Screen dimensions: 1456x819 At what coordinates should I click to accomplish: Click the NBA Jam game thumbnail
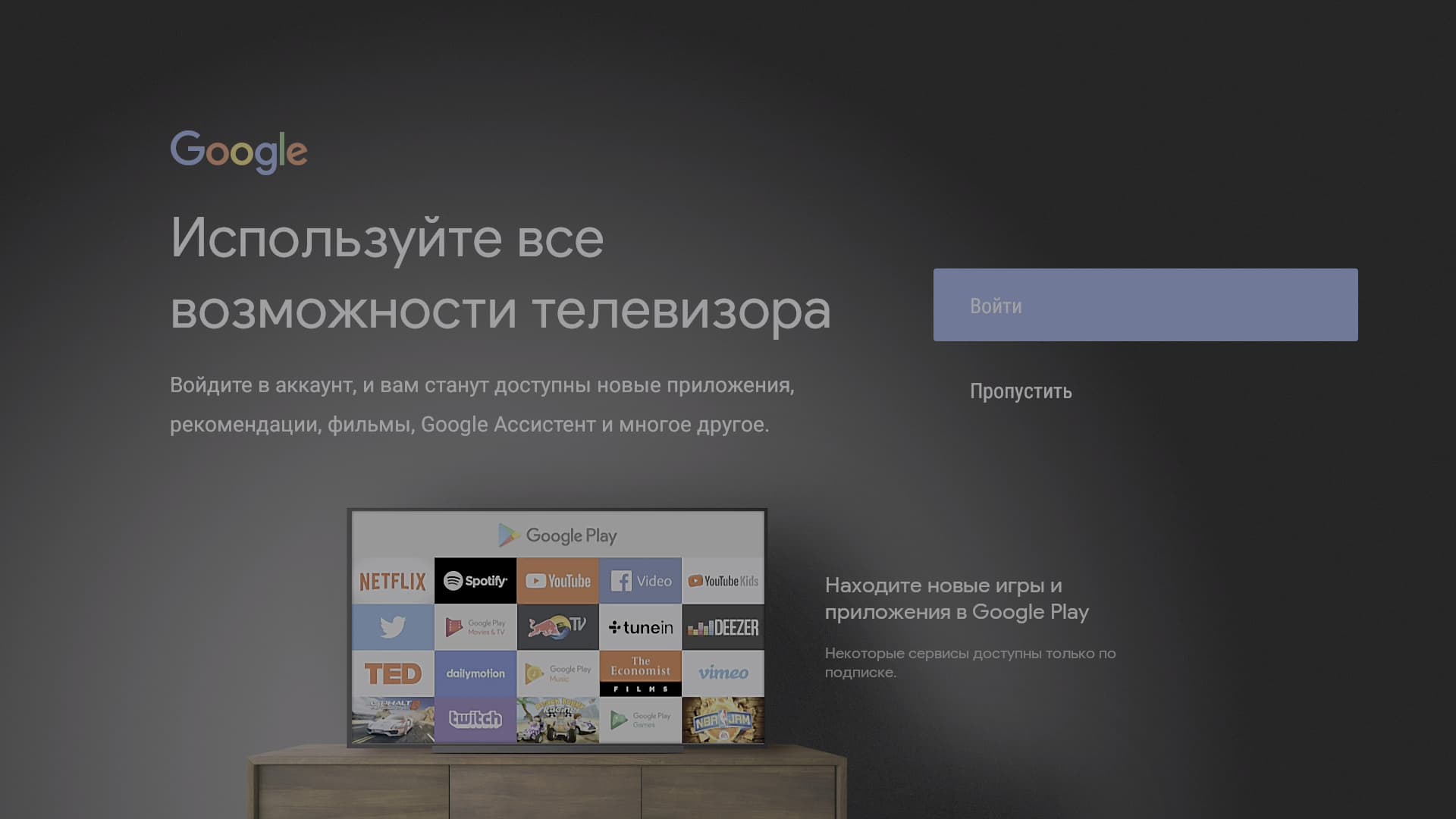coord(723,720)
